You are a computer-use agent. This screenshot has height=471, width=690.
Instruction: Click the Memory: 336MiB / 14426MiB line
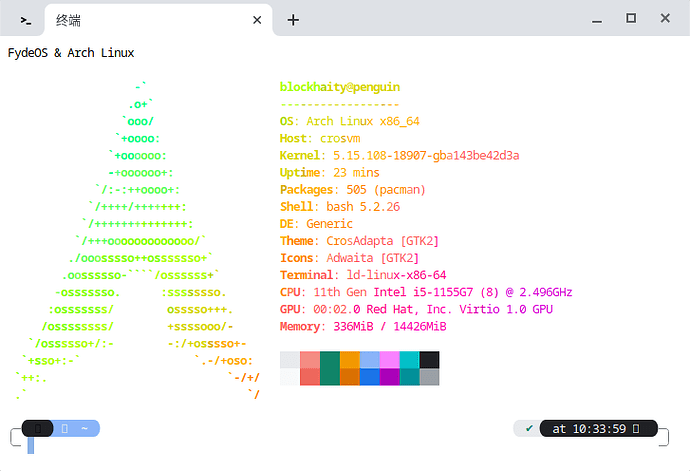click(x=363, y=327)
